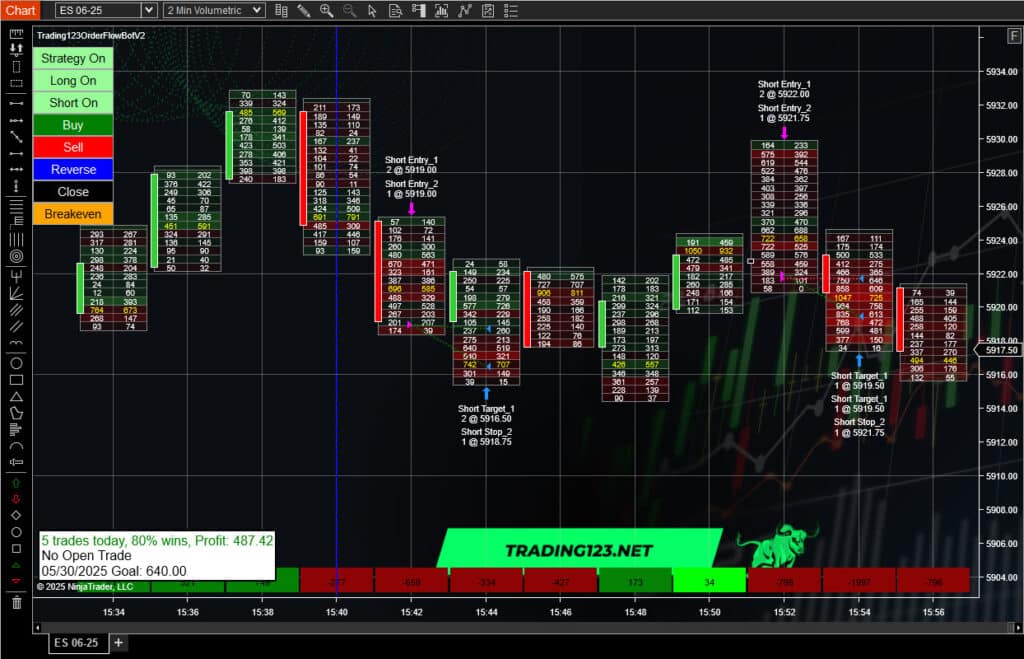The image size is (1024, 659).
Task: Select the volume profile drawing tool
Action: [16, 429]
